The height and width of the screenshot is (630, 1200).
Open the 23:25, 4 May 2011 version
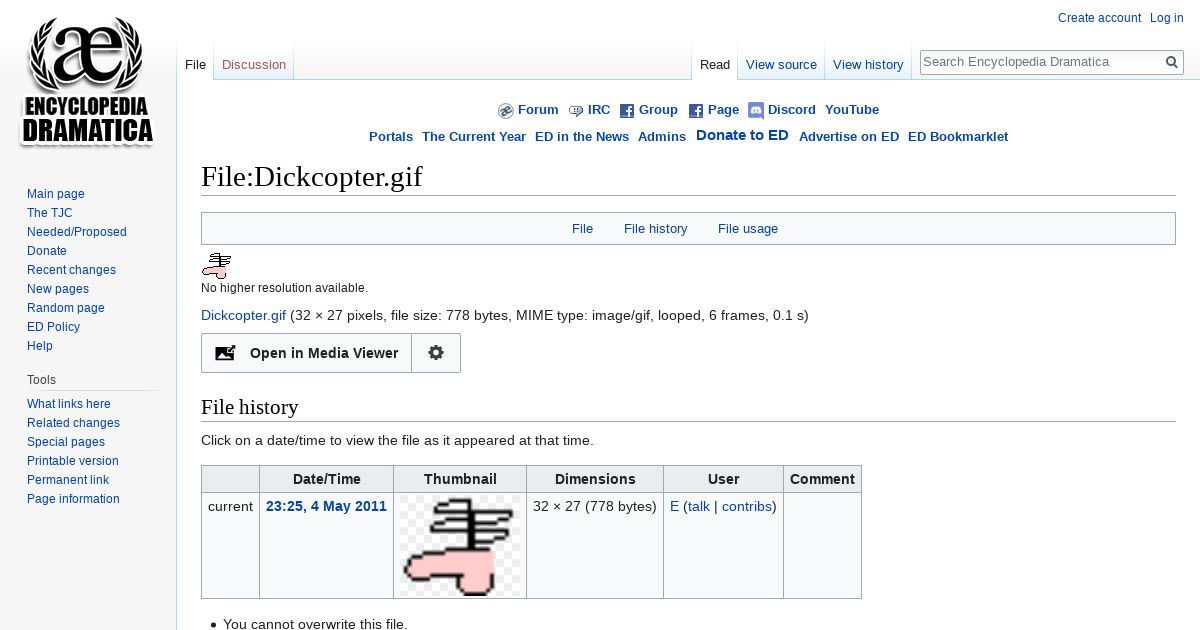(326, 507)
